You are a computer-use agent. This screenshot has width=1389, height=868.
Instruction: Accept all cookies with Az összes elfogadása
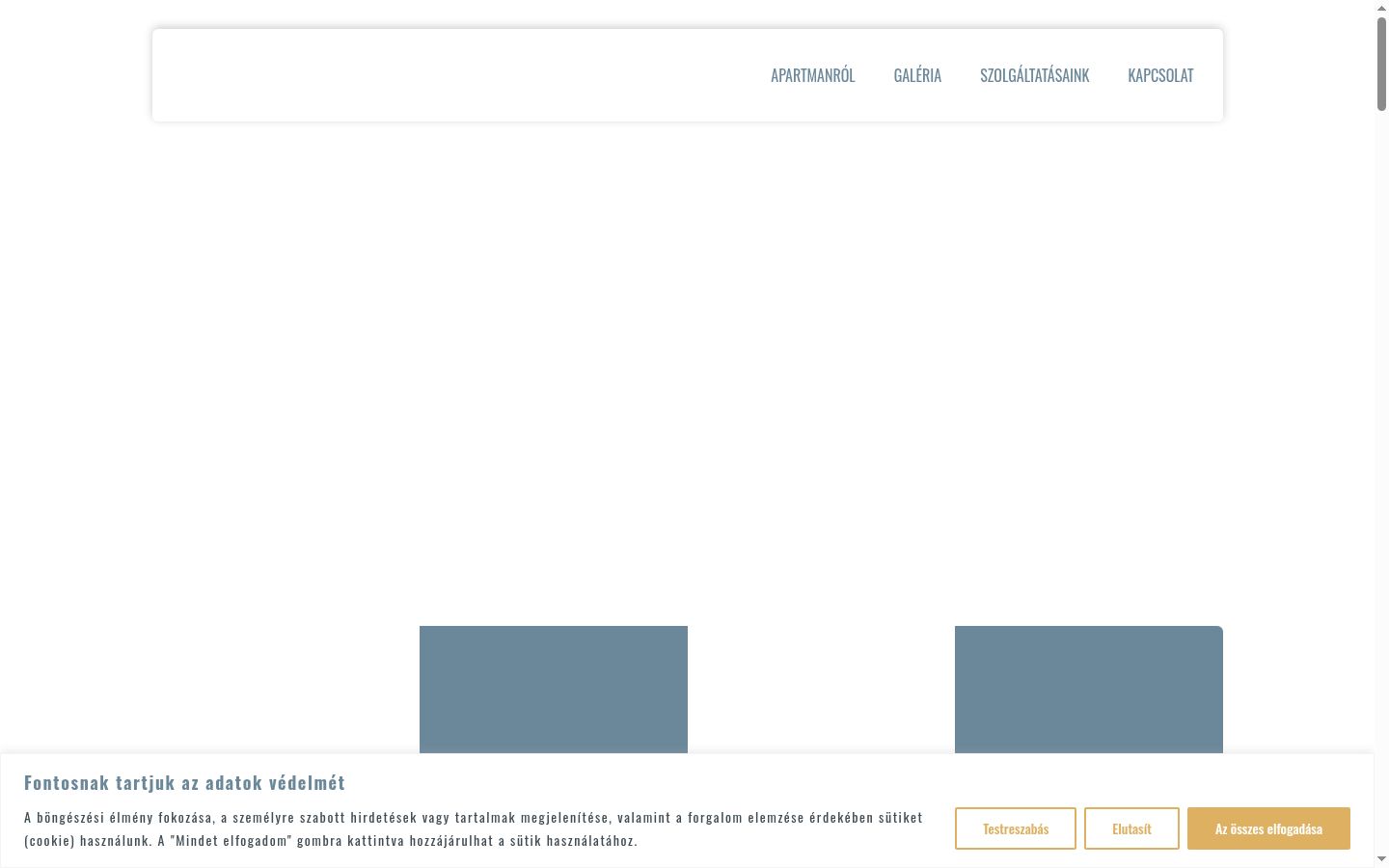[x=1268, y=828]
